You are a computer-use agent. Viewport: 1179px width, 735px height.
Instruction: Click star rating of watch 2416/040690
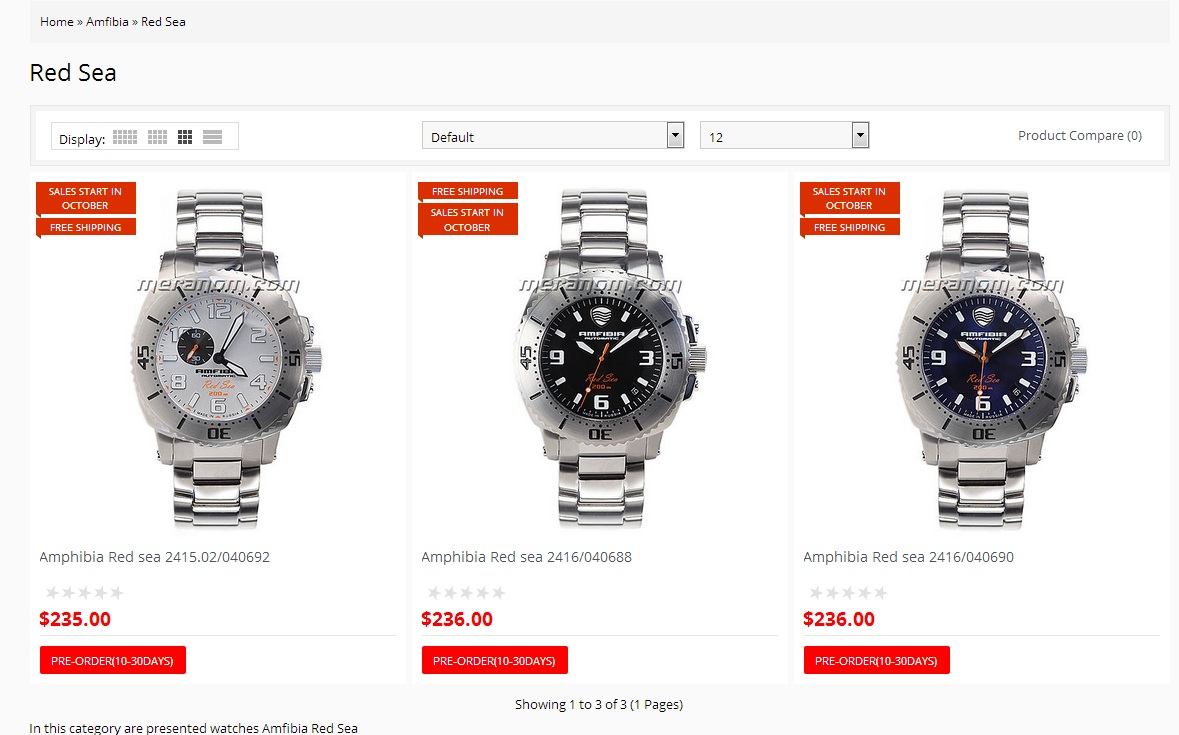pyautogui.click(x=848, y=593)
